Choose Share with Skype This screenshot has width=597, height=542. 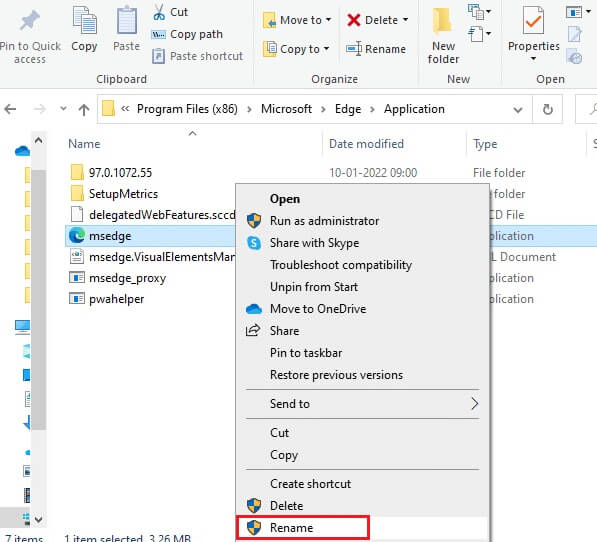coord(314,243)
